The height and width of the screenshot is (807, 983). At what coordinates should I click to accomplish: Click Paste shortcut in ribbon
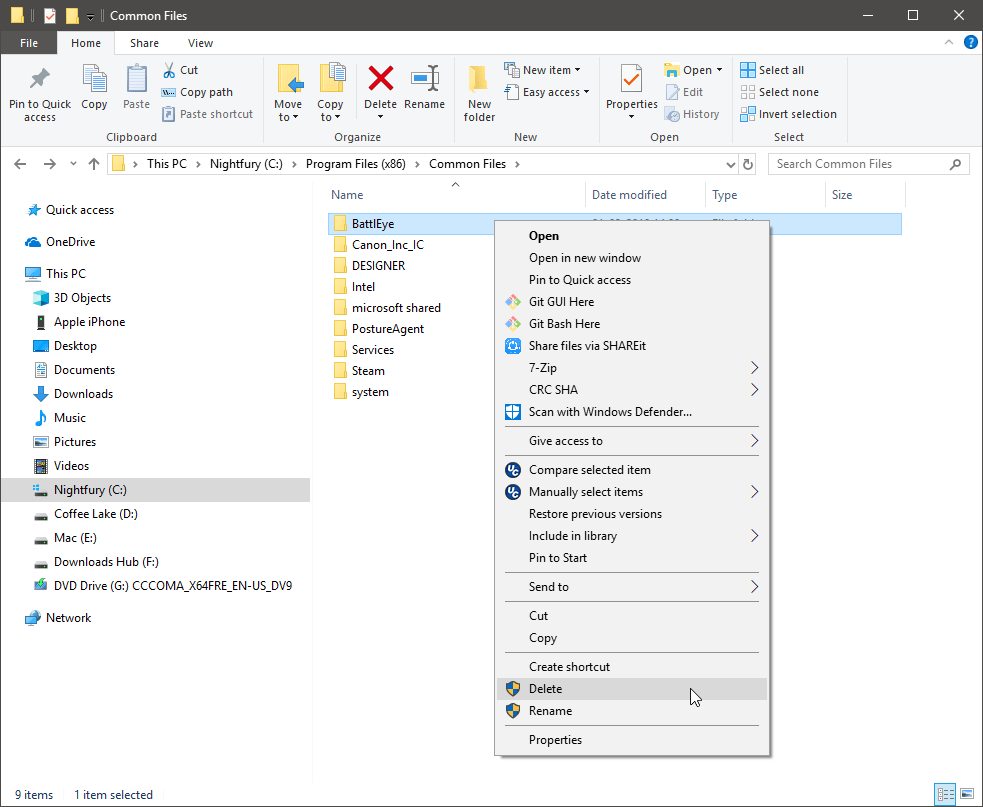[x=208, y=114]
